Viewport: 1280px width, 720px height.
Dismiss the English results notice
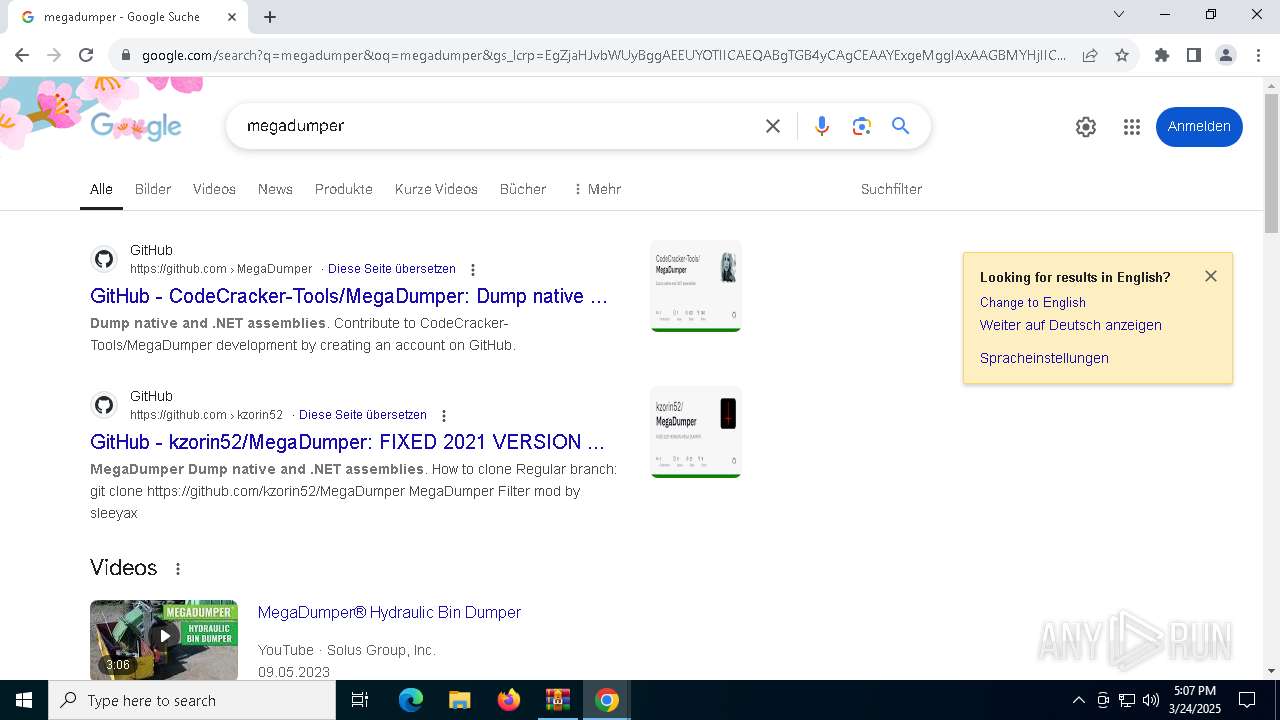point(1211,276)
